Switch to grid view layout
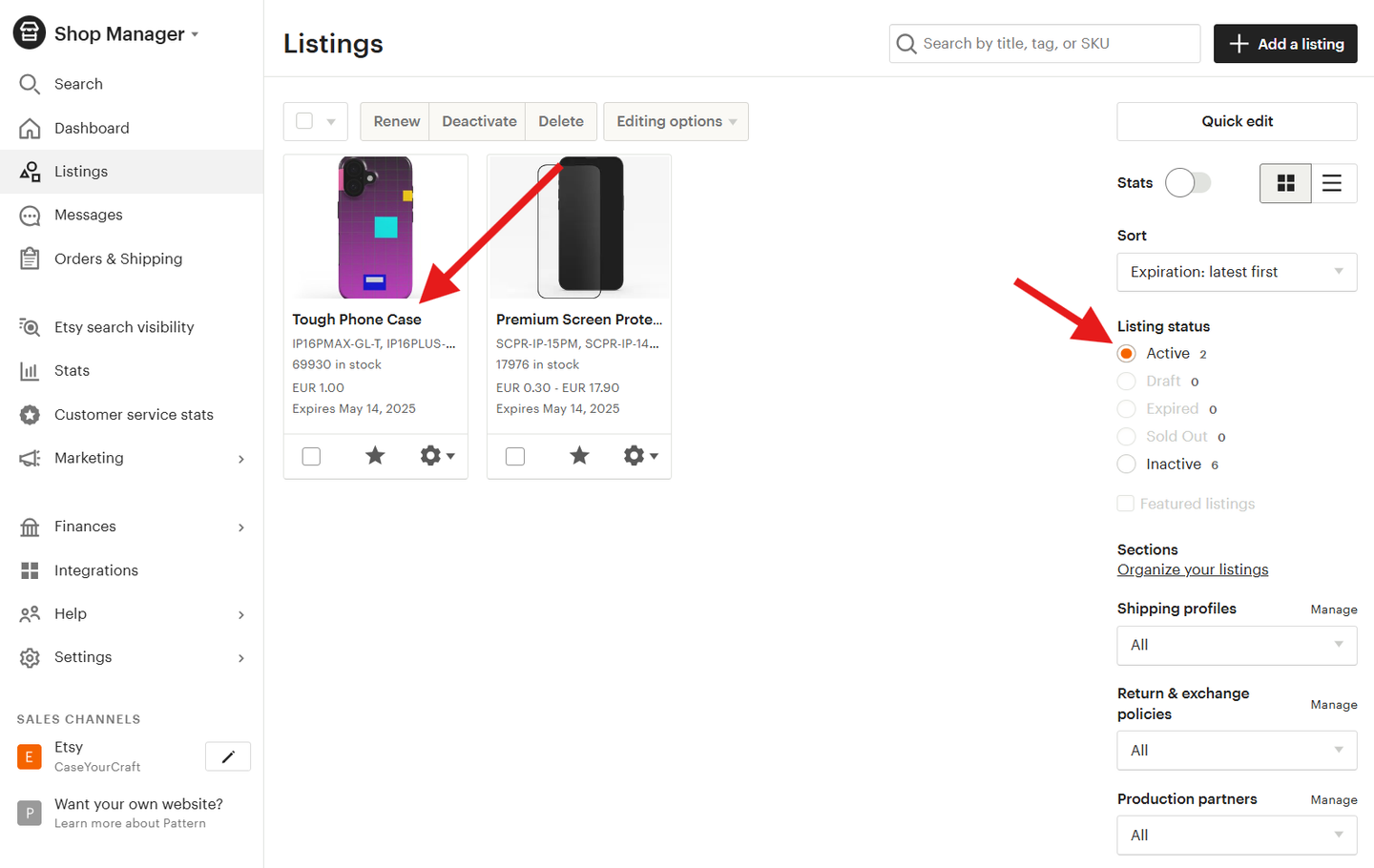Image resolution: width=1374 pixels, height=868 pixels. click(1285, 183)
